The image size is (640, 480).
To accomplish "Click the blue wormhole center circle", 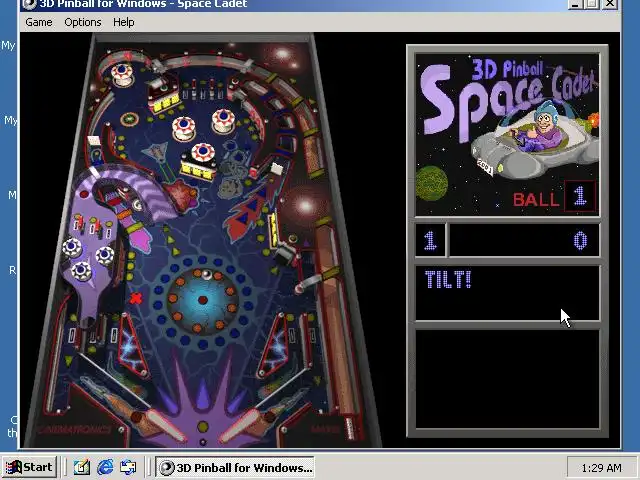I will click(203, 300).
